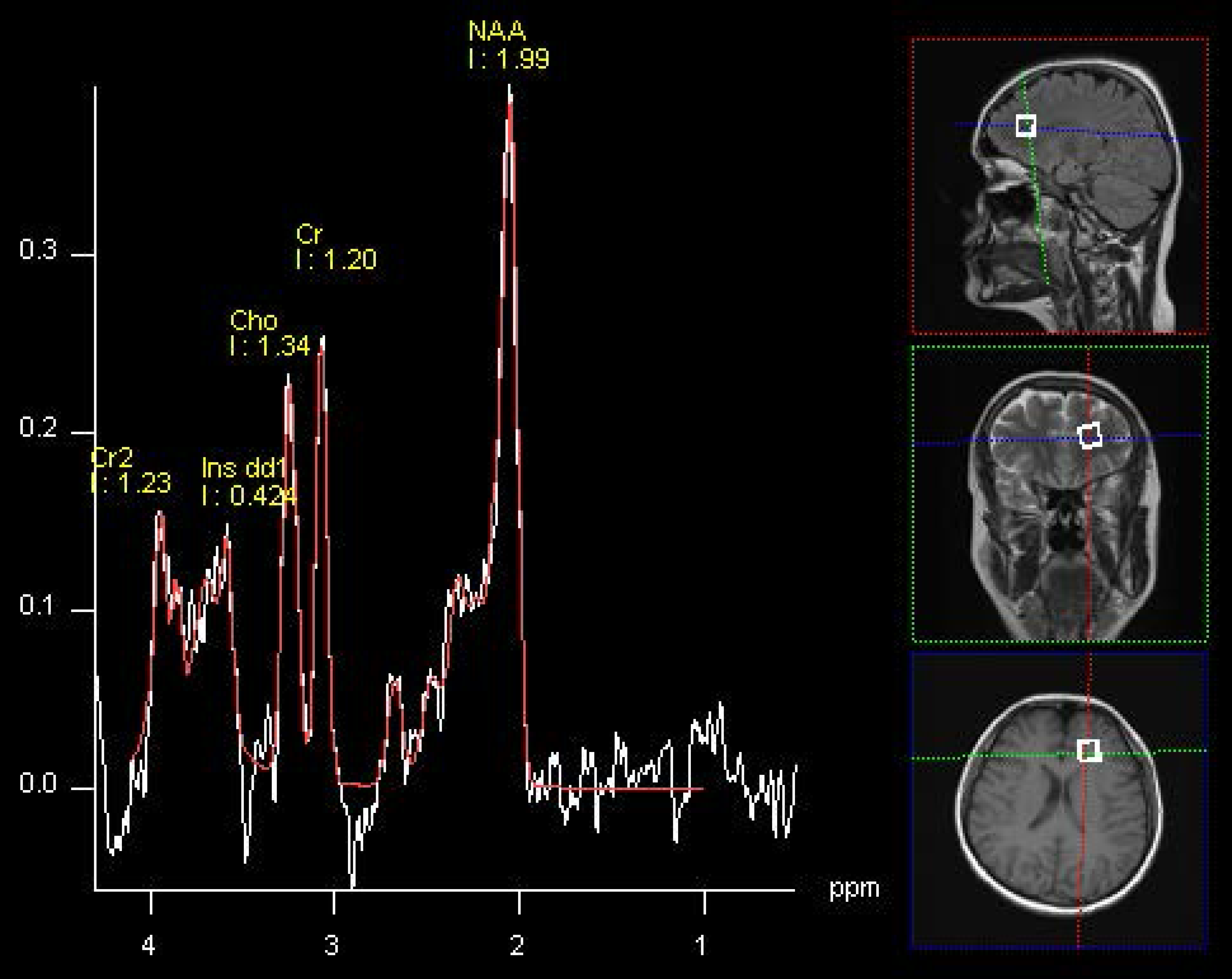Image resolution: width=1232 pixels, height=979 pixels.
Task: Click the Cr2 integral value I: 1.23
Action: coord(131,484)
